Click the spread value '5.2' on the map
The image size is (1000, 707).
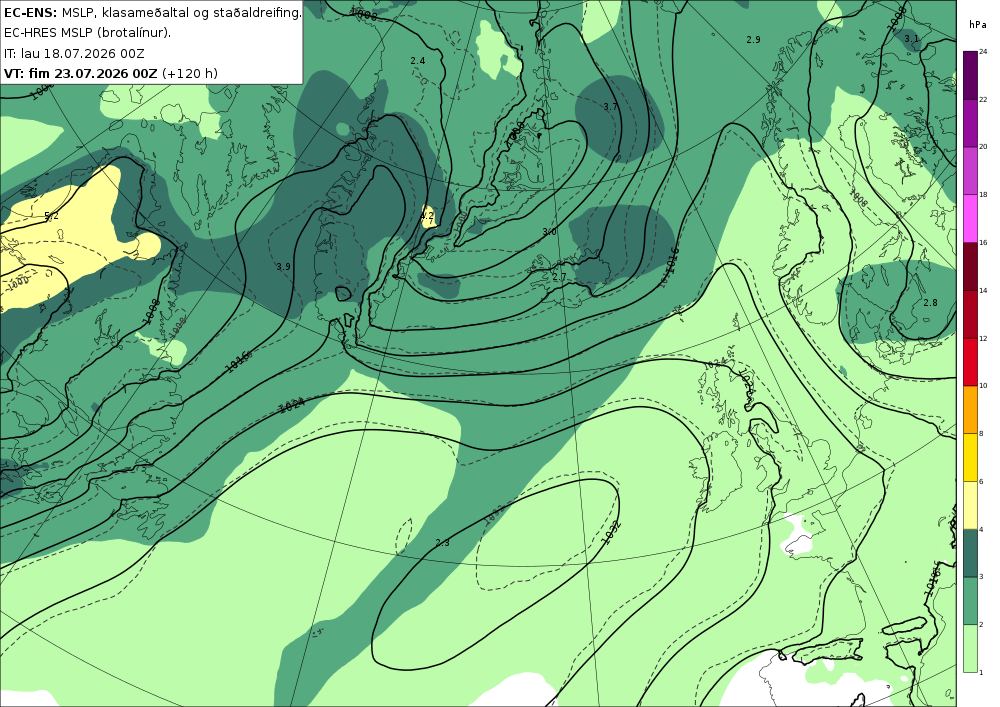[52, 216]
